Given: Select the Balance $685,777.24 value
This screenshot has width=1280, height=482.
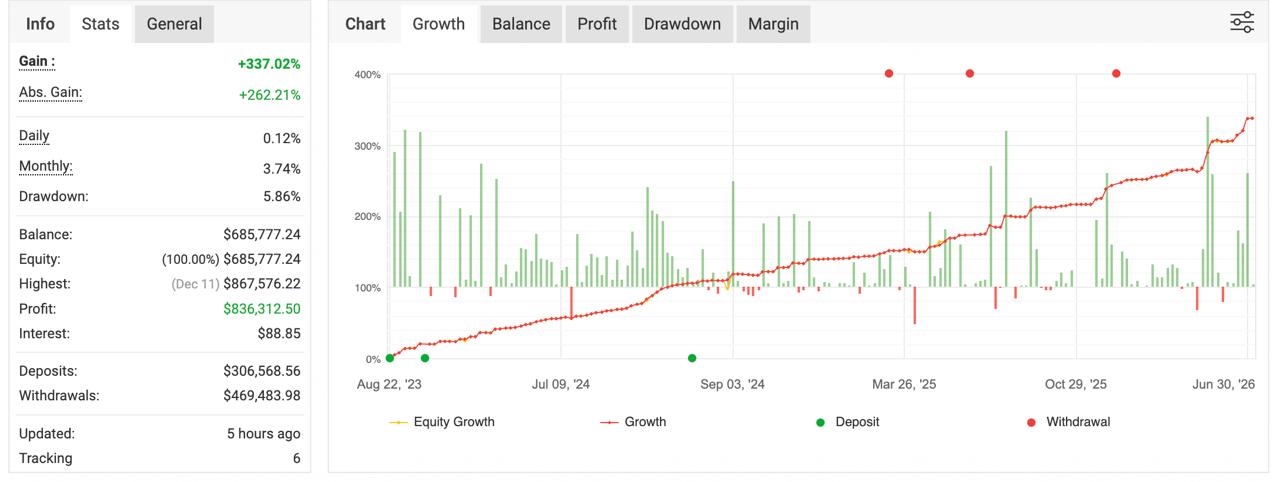Looking at the screenshot, I should click(262, 235).
